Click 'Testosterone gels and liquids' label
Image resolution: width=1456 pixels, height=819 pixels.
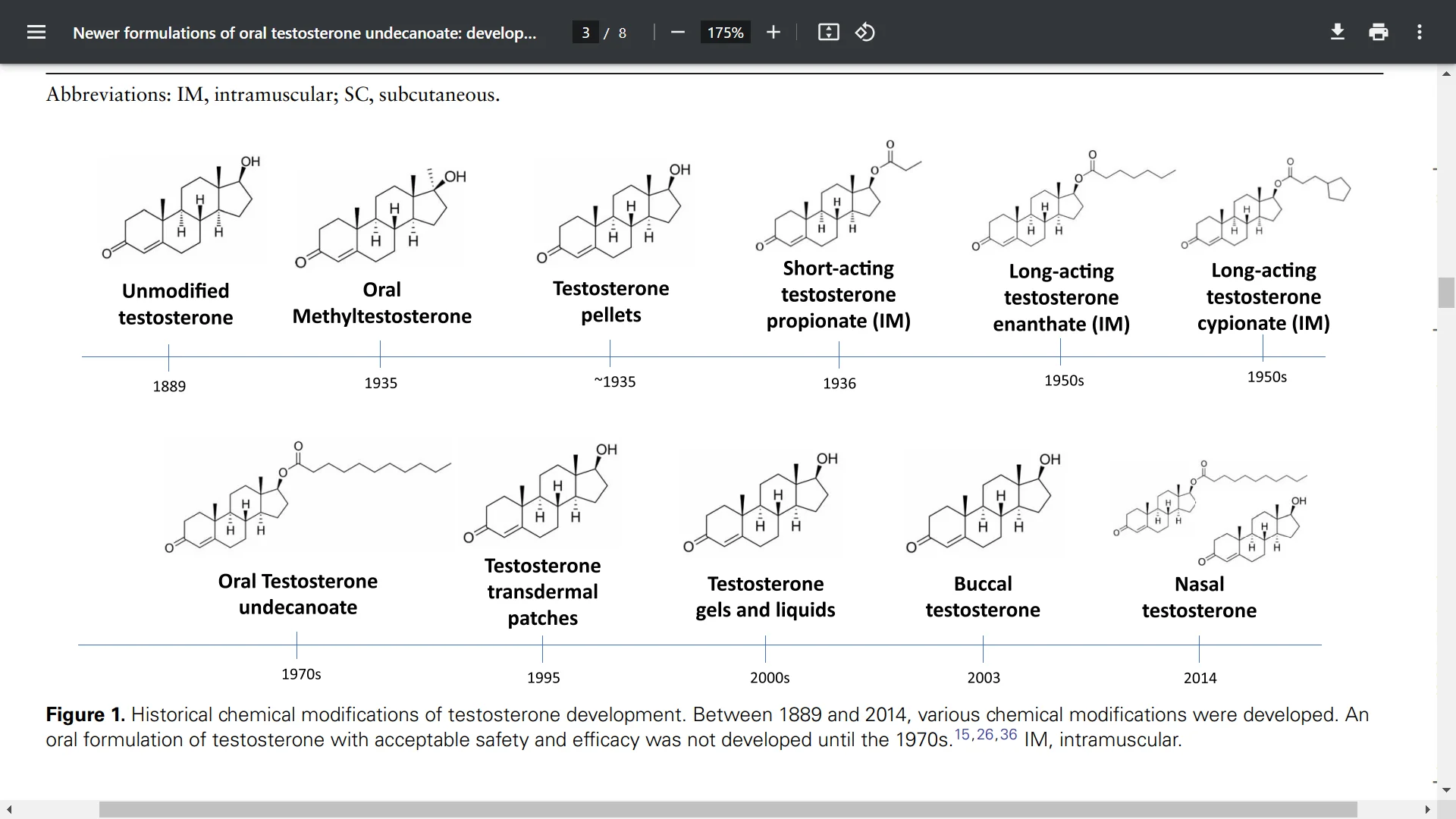(765, 597)
